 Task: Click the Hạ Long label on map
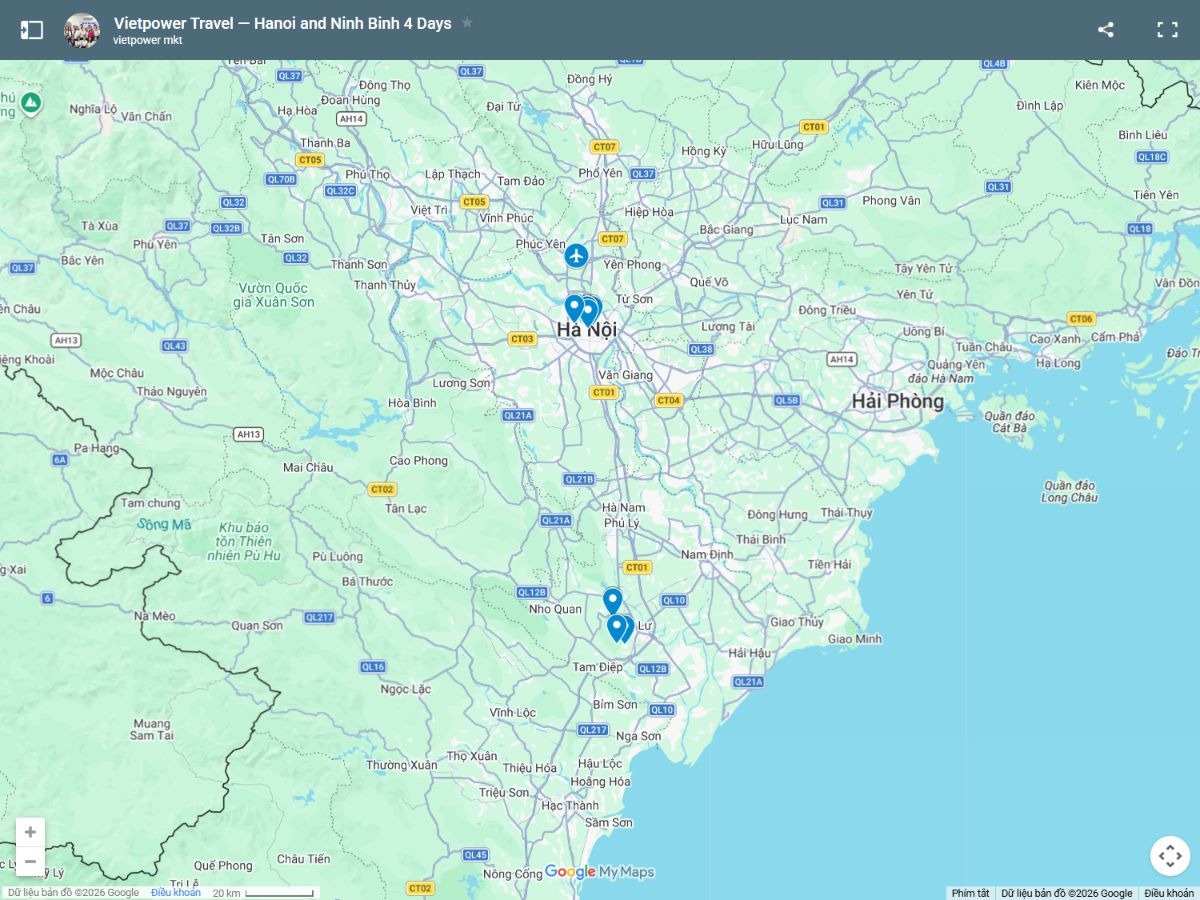click(x=1058, y=363)
